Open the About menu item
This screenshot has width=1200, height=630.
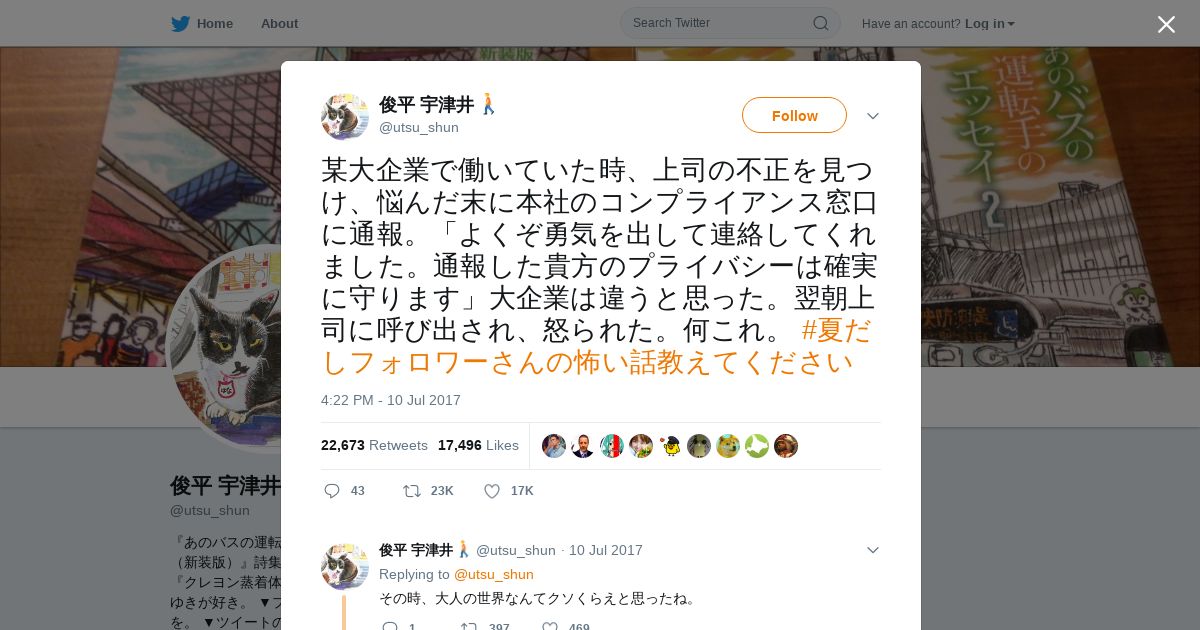[279, 24]
